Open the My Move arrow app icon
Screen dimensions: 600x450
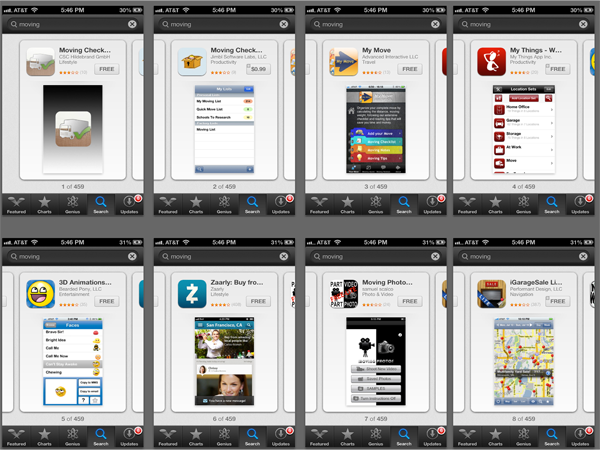(344, 62)
